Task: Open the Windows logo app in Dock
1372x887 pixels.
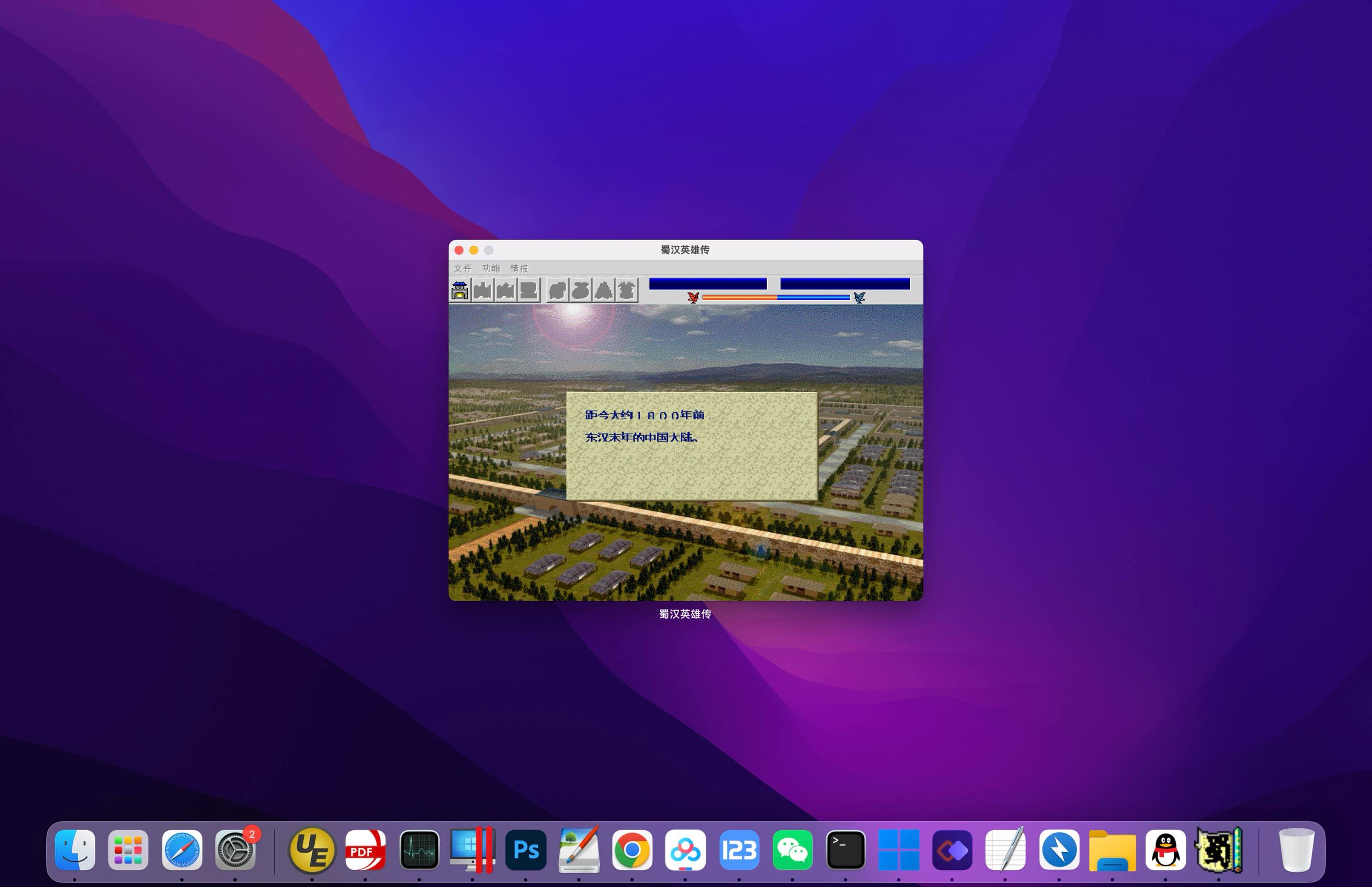Action: click(898, 849)
